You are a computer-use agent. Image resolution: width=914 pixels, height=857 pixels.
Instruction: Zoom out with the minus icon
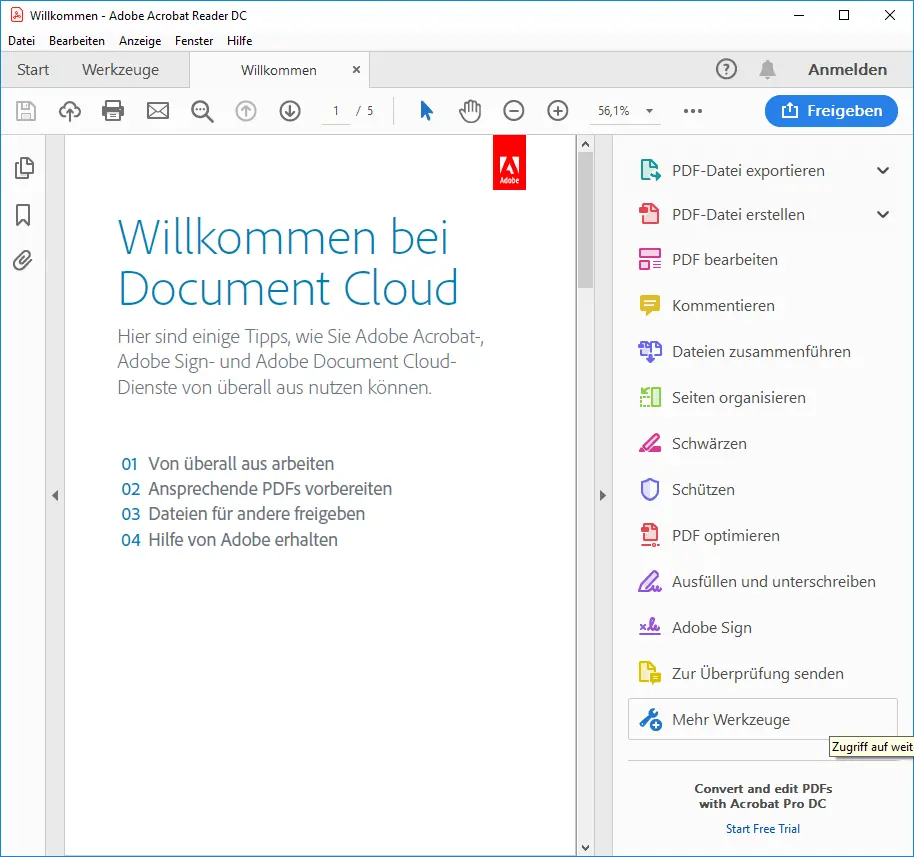pos(514,111)
